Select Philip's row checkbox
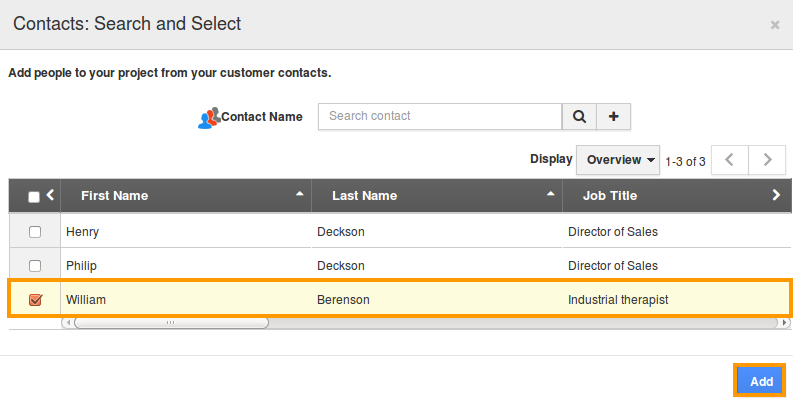793x405 pixels. tap(35, 266)
